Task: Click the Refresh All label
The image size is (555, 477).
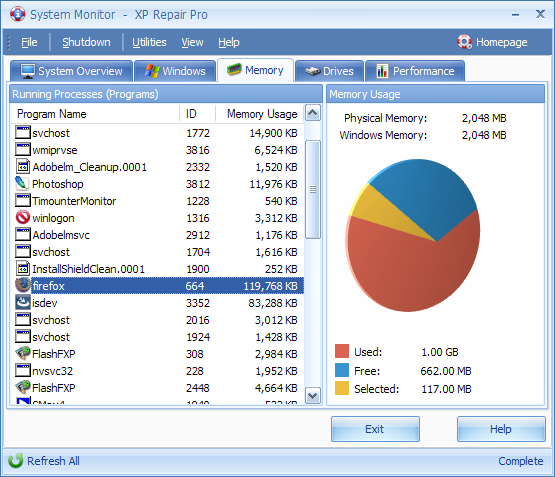Action: [x=53, y=461]
